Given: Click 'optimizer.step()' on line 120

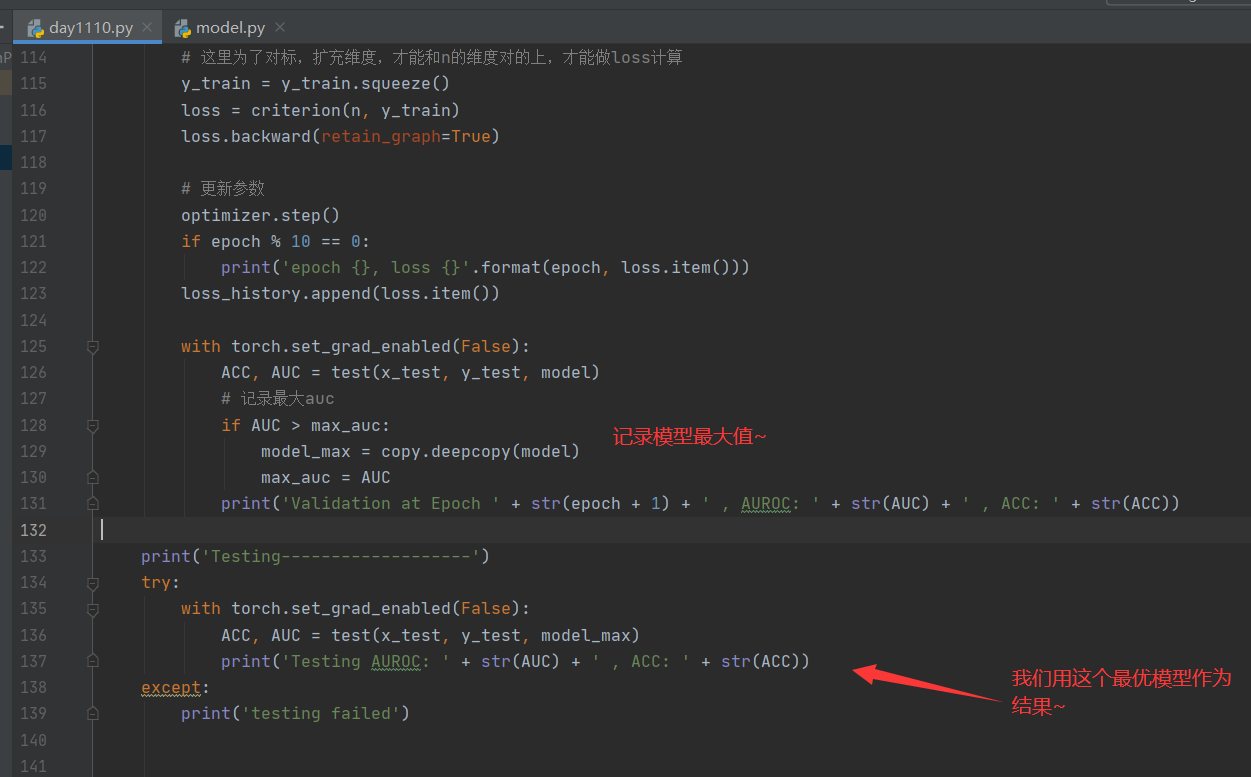Looking at the screenshot, I should [261, 215].
